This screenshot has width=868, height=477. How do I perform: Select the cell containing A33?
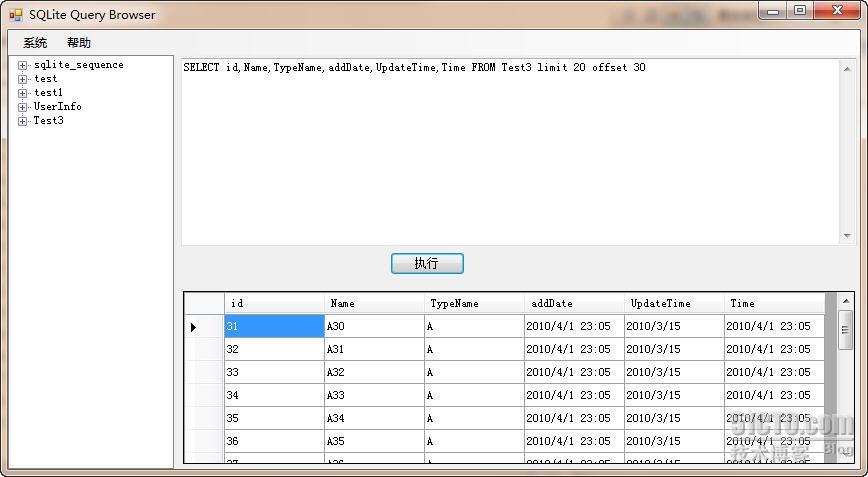point(374,395)
